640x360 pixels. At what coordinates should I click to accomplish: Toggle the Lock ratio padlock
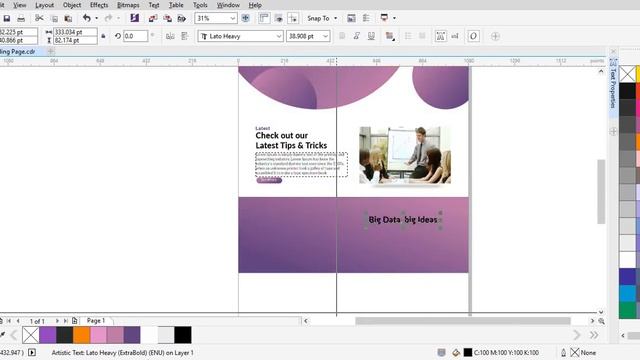[103, 36]
